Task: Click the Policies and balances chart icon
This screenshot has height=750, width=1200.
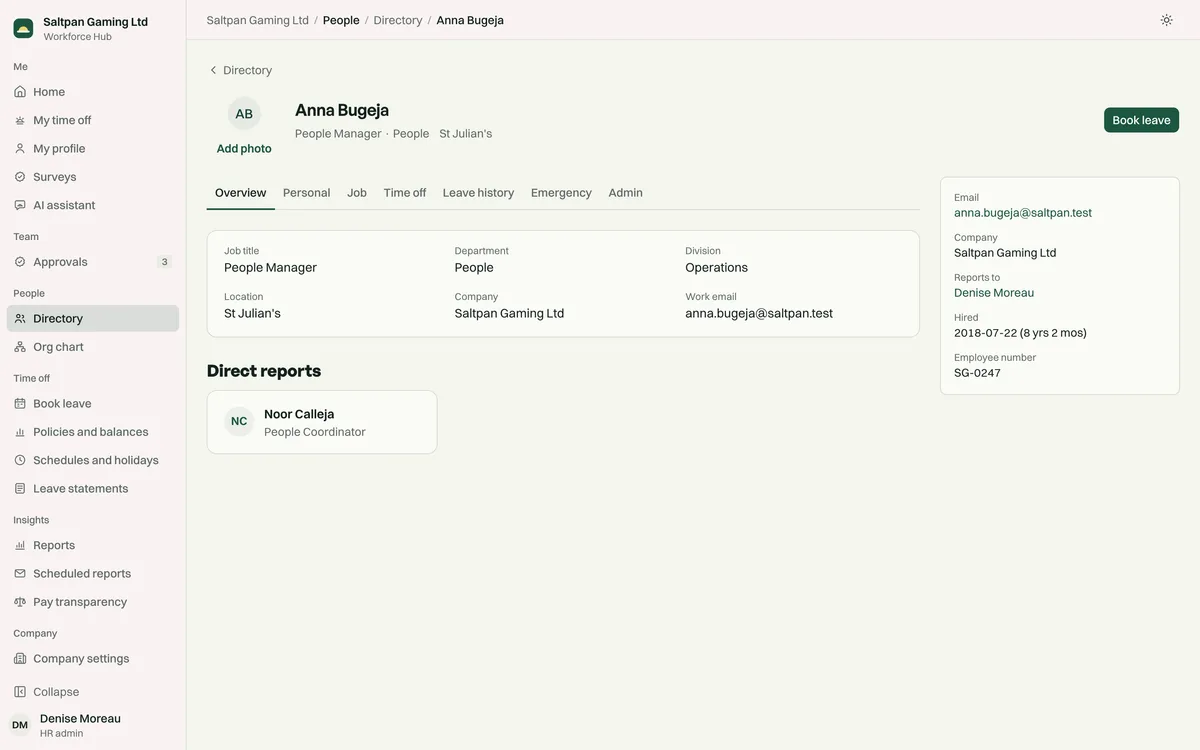Action: [x=20, y=432]
